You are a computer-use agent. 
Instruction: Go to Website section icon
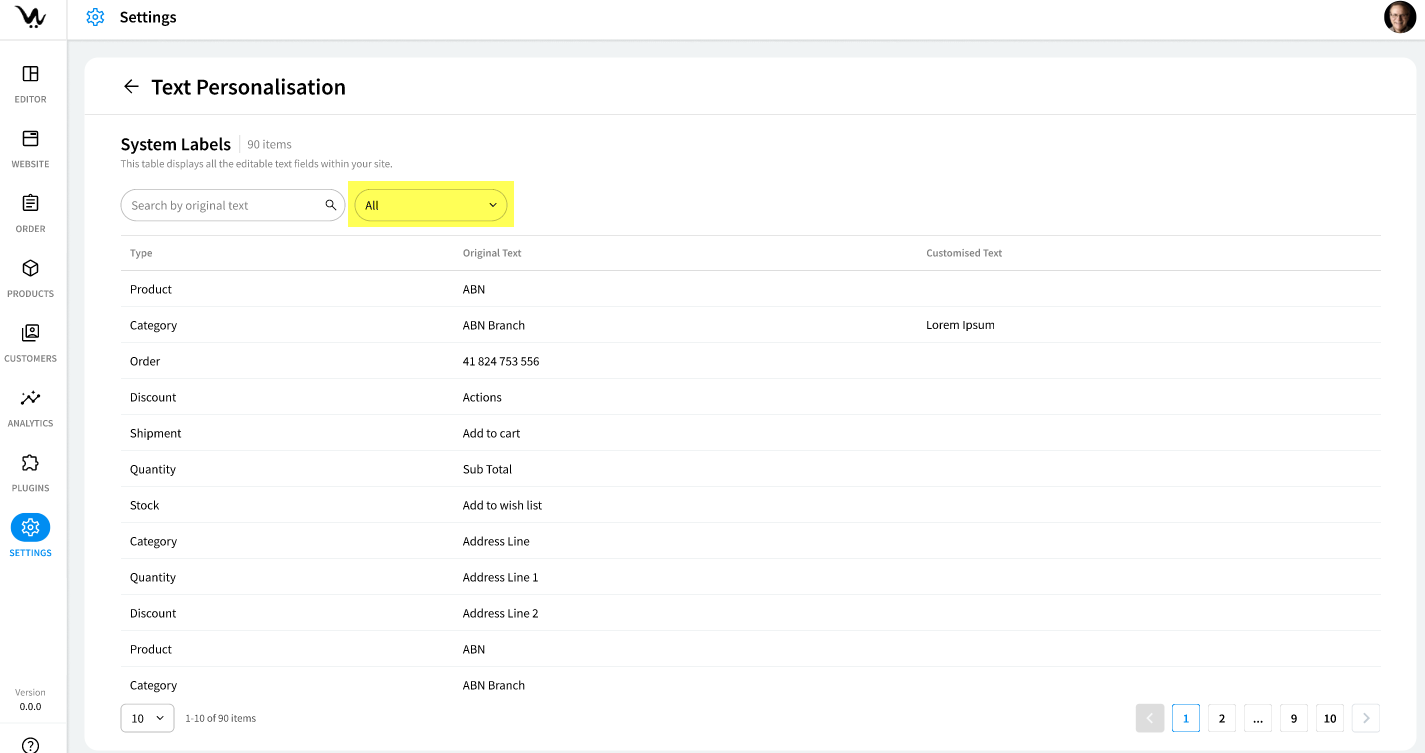(30, 139)
